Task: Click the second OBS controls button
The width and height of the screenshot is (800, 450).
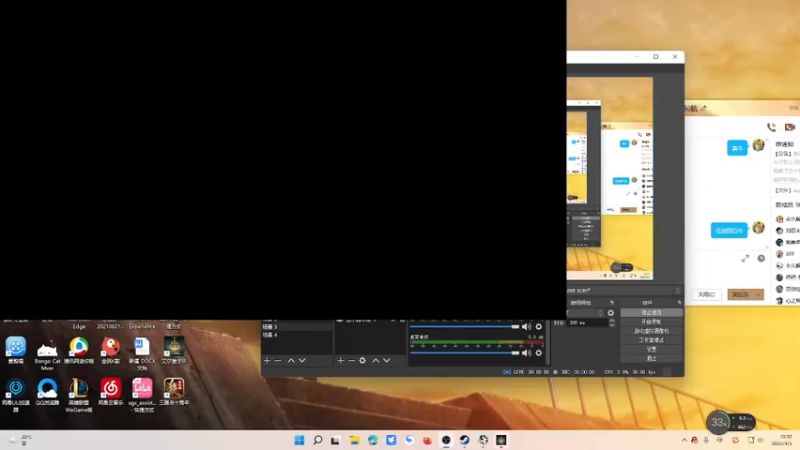Action: point(652,321)
